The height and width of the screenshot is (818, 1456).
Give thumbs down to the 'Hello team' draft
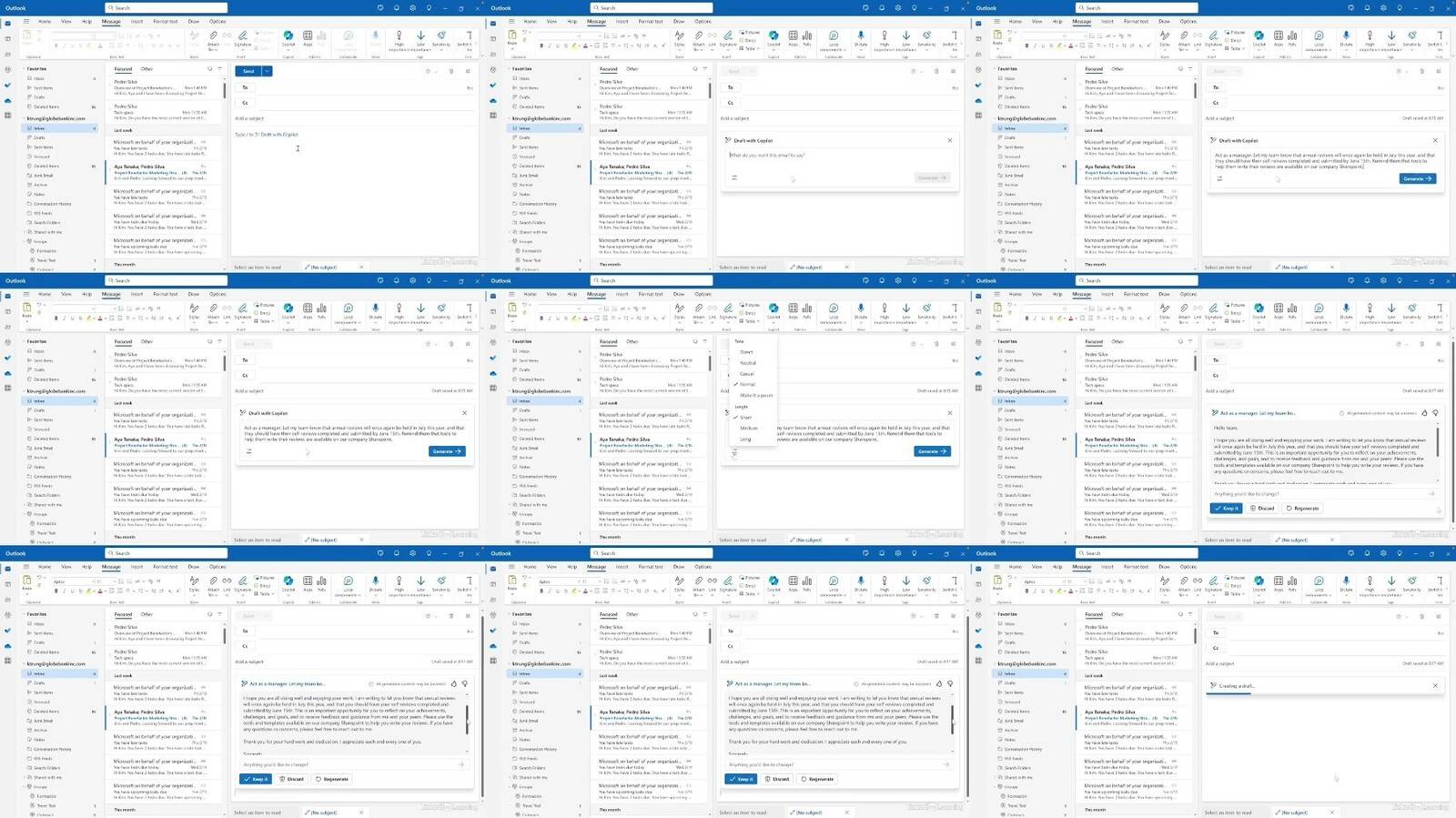(1436, 413)
